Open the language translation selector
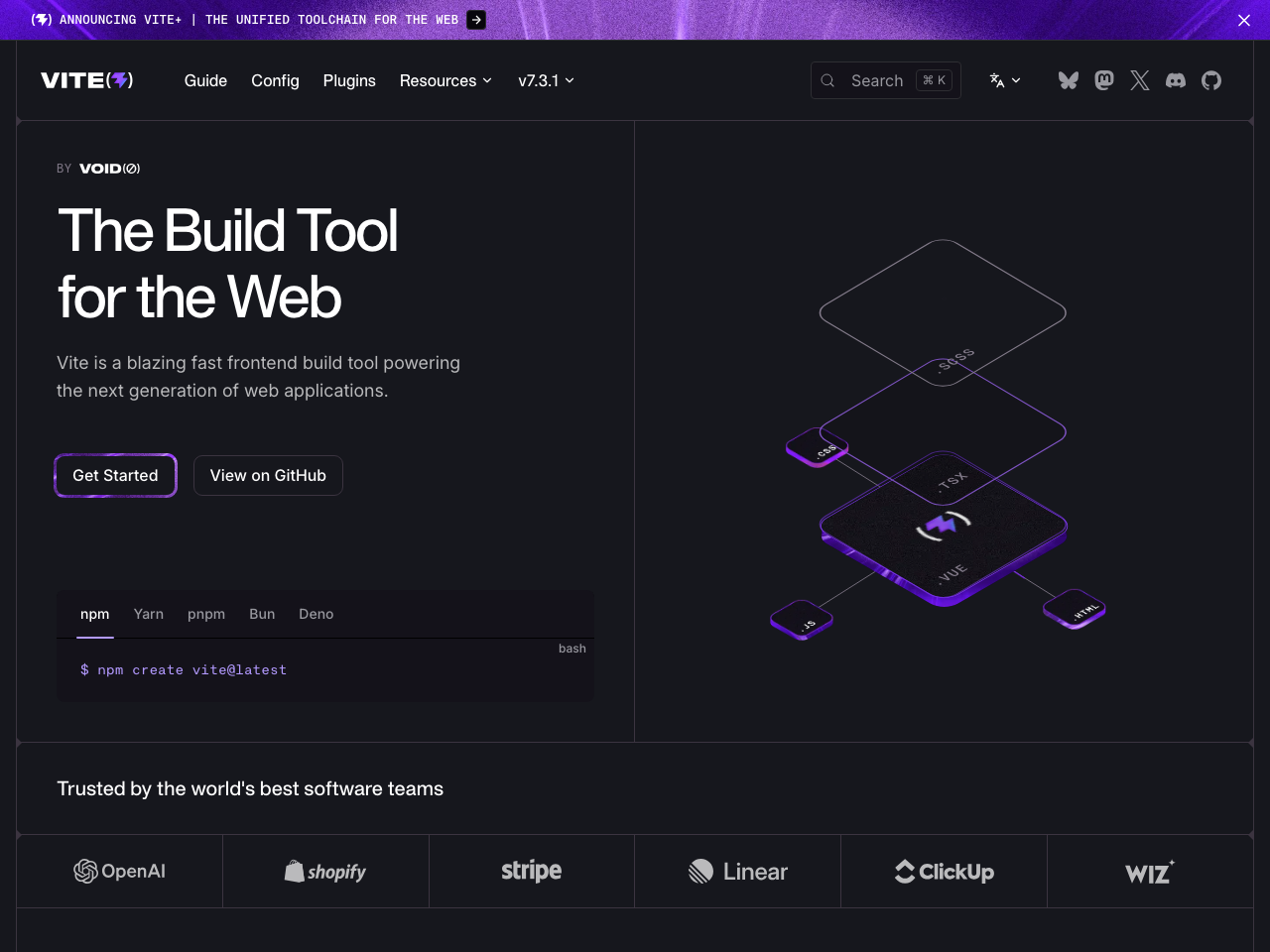The width and height of the screenshot is (1270, 952). pyautogui.click(x=1004, y=80)
